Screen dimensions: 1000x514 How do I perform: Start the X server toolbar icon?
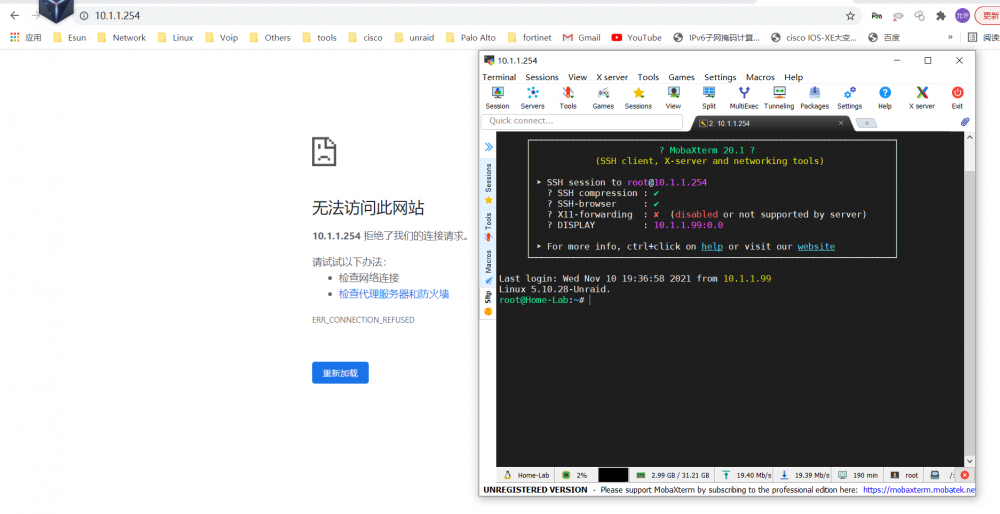point(922,98)
